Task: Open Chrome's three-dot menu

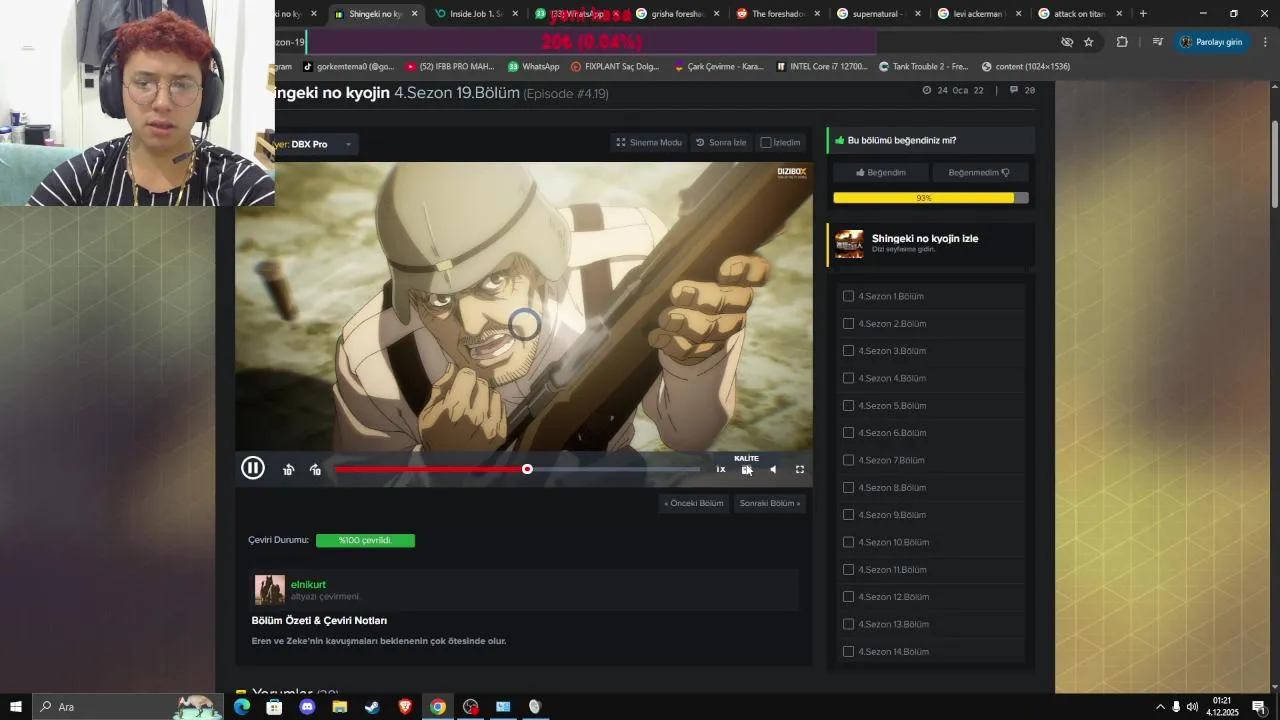Action: 1265,42
